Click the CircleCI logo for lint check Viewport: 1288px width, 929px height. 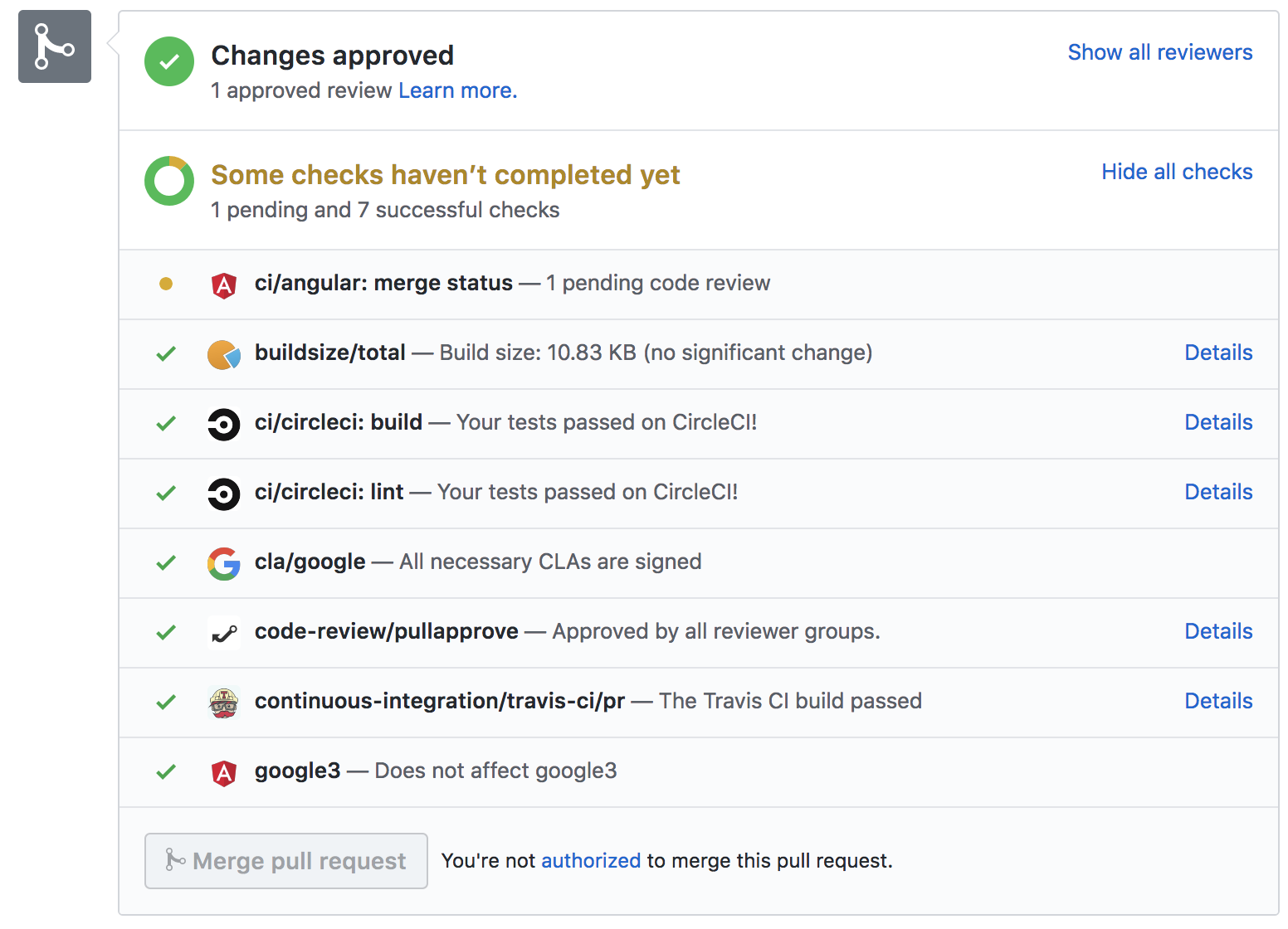[x=224, y=494]
